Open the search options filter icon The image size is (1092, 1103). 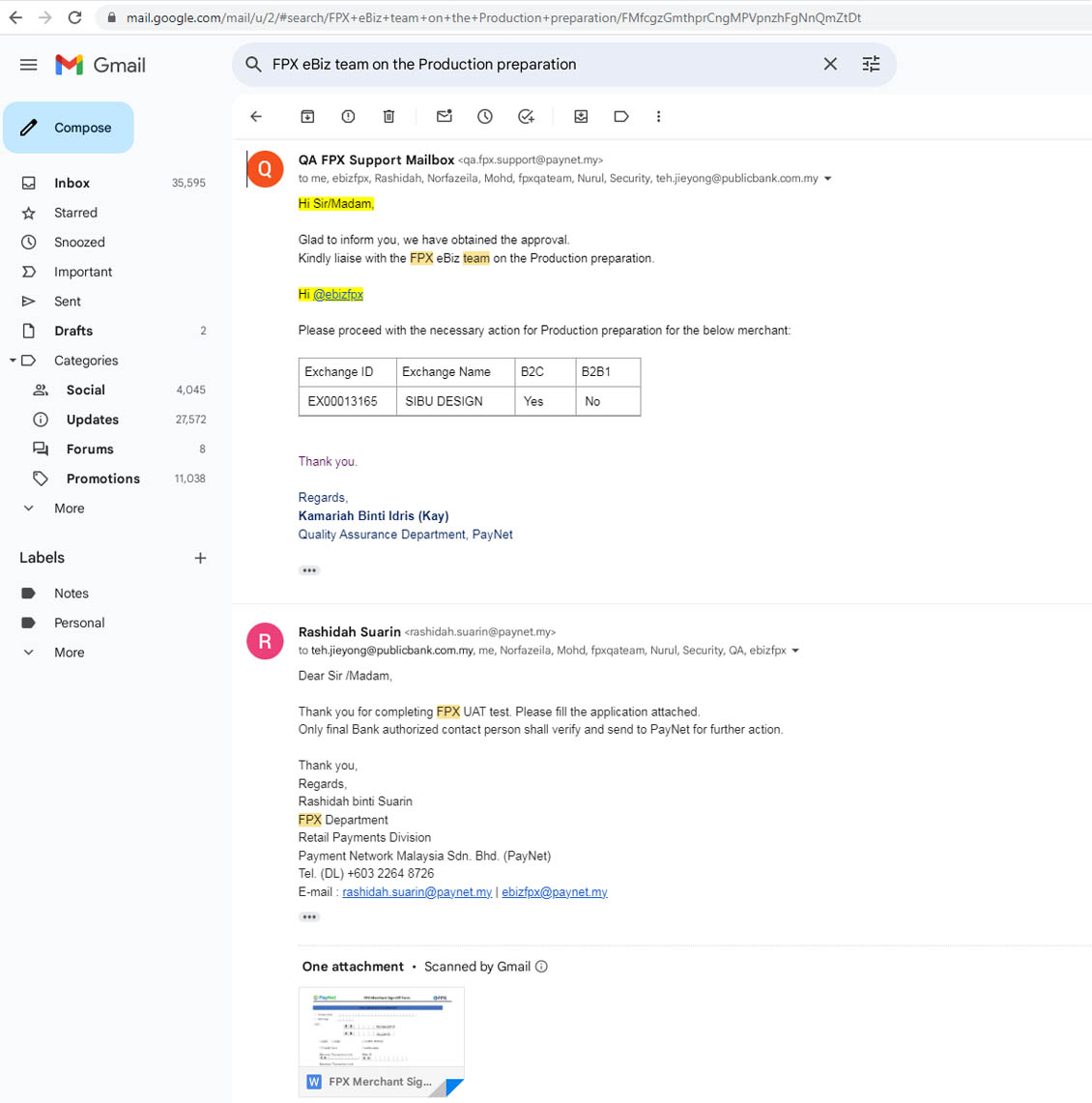[x=871, y=64]
